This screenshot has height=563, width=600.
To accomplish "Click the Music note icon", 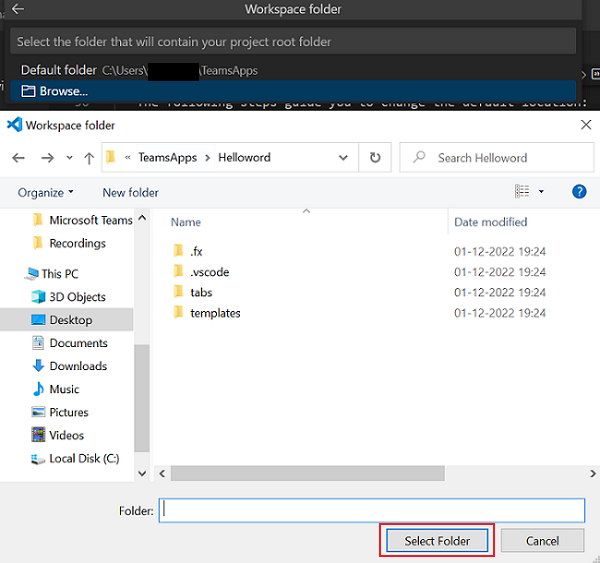I will click(38, 389).
